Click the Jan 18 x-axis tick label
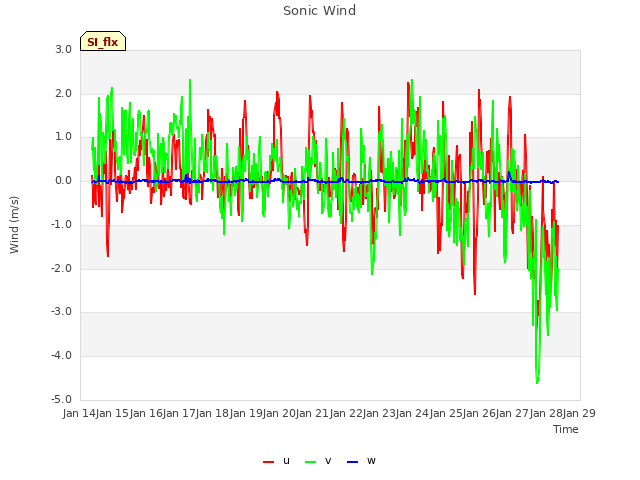Image resolution: width=640 pixels, height=480 pixels. (x=213, y=413)
